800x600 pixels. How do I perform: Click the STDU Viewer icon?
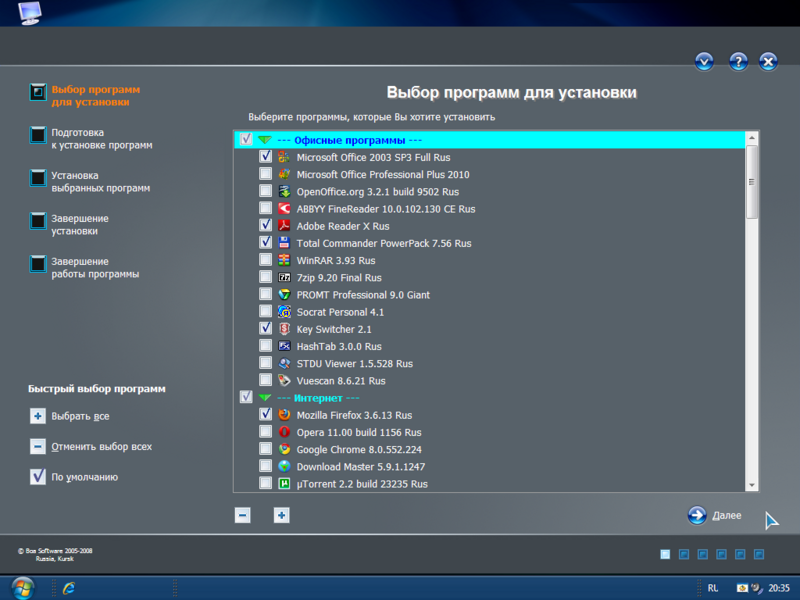point(284,363)
